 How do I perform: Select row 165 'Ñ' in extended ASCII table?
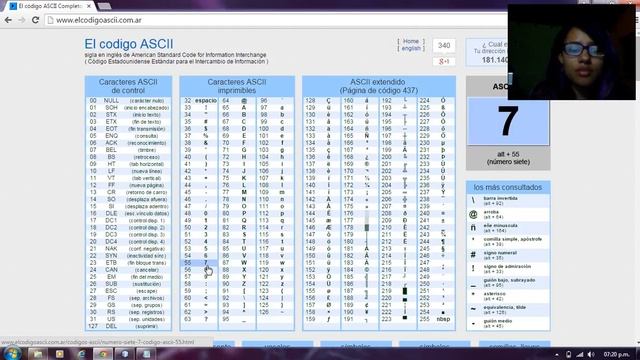[360, 136]
